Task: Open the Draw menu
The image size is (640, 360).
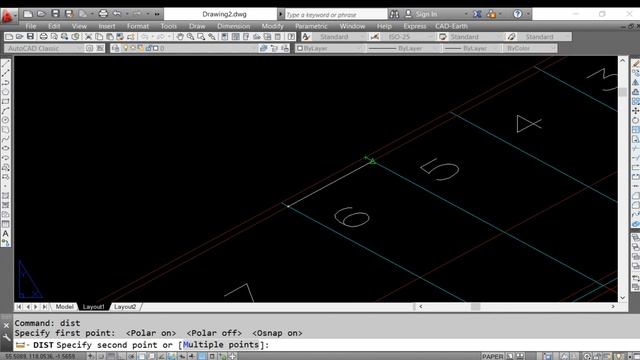Action: pyautogui.click(x=197, y=26)
